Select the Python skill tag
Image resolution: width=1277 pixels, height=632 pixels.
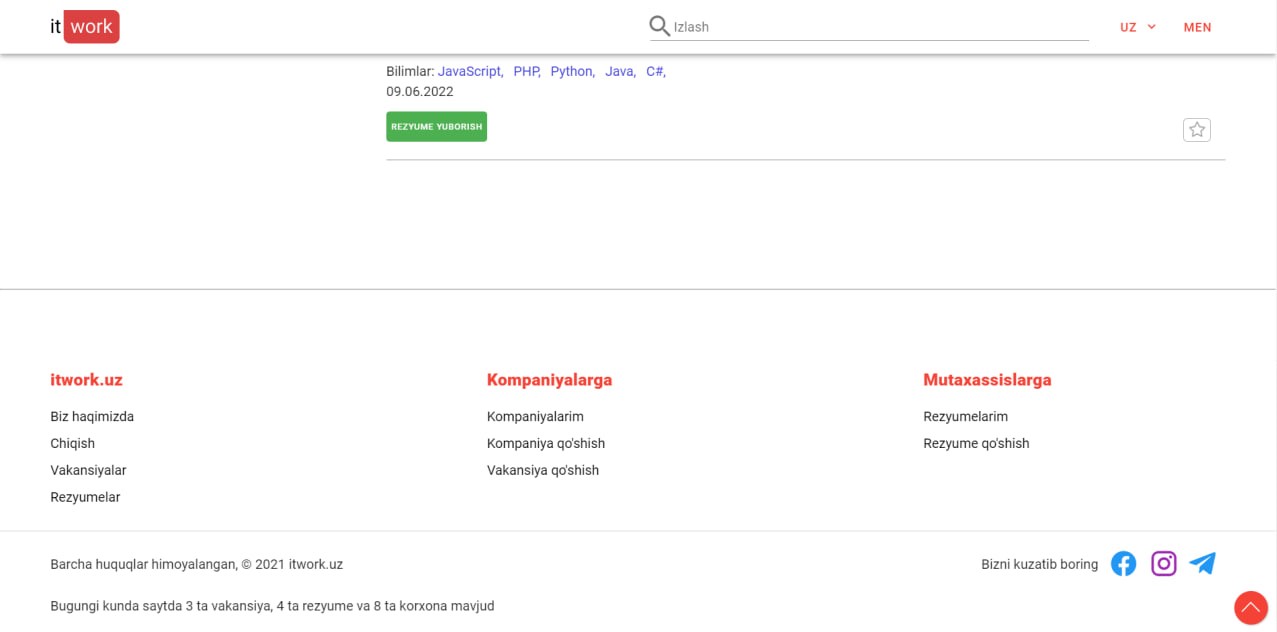point(571,71)
